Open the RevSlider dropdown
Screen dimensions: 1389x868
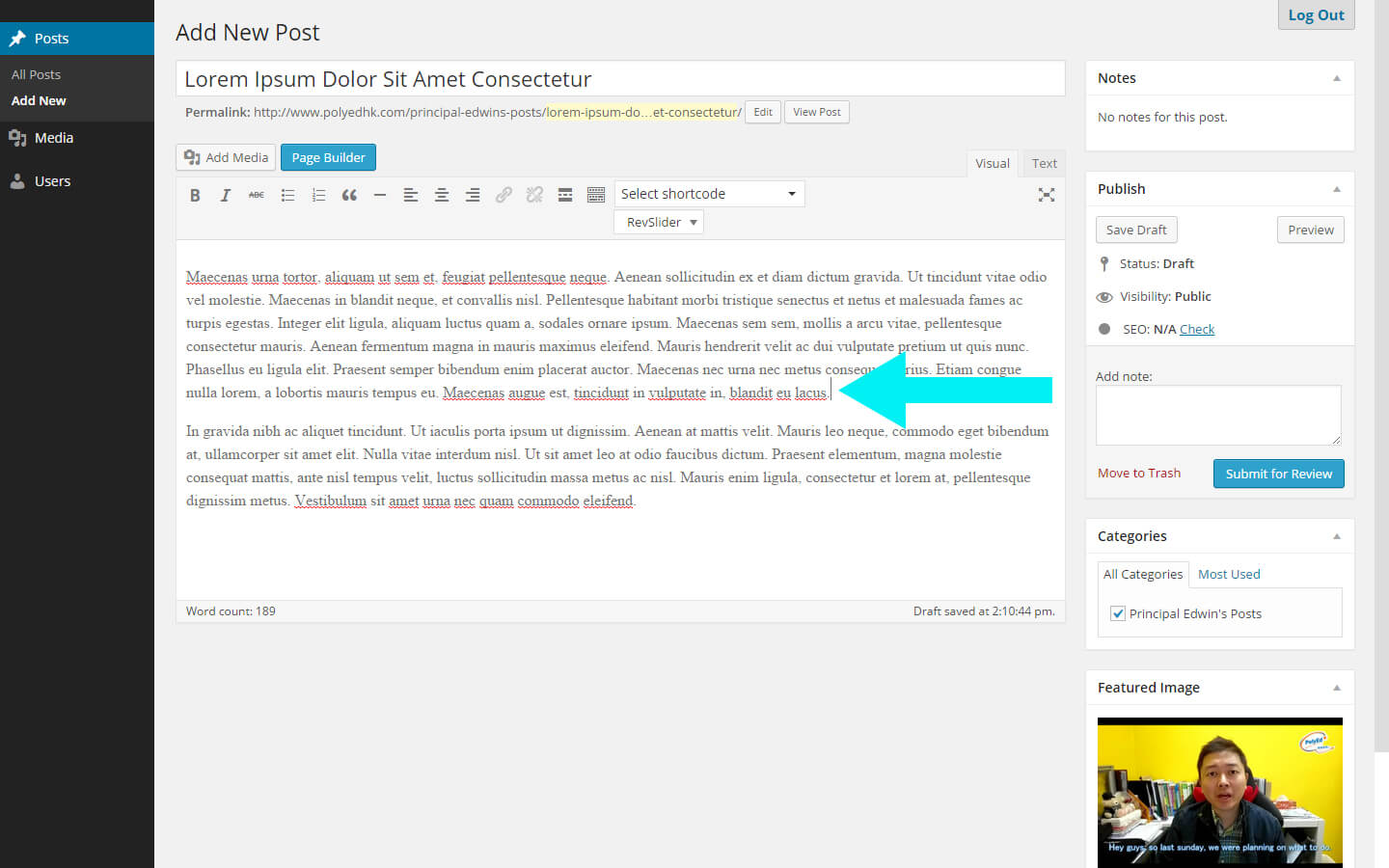pyautogui.click(x=659, y=222)
